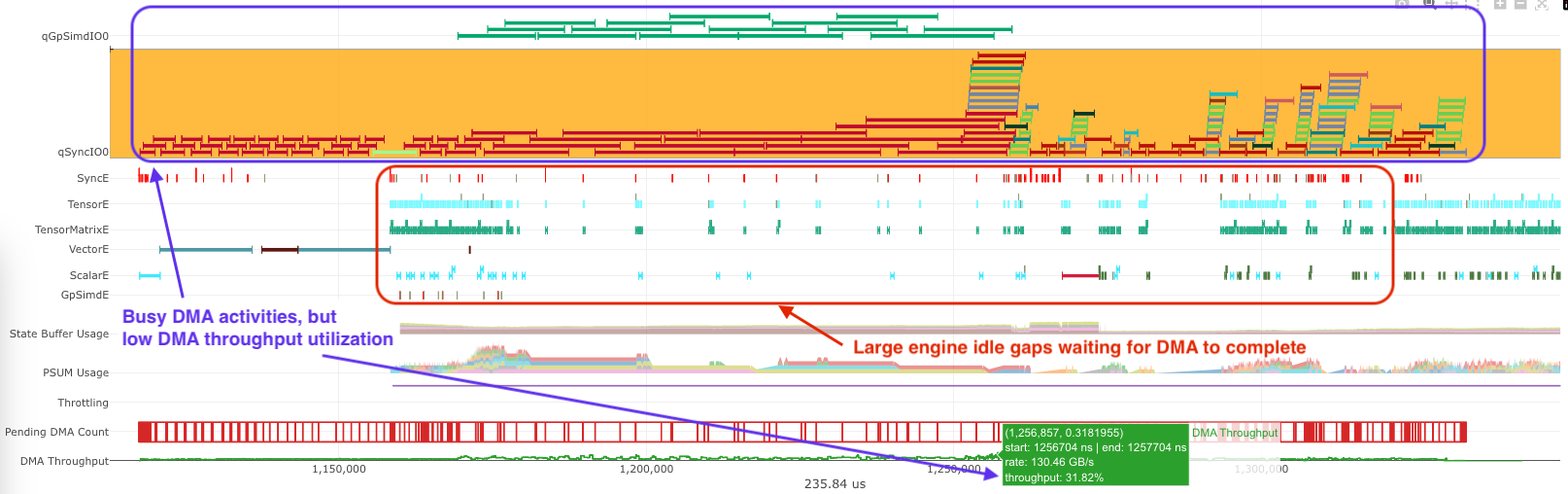The height and width of the screenshot is (494, 1568).
Task: Click the PSUM Usage row label
Action: coord(76,372)
